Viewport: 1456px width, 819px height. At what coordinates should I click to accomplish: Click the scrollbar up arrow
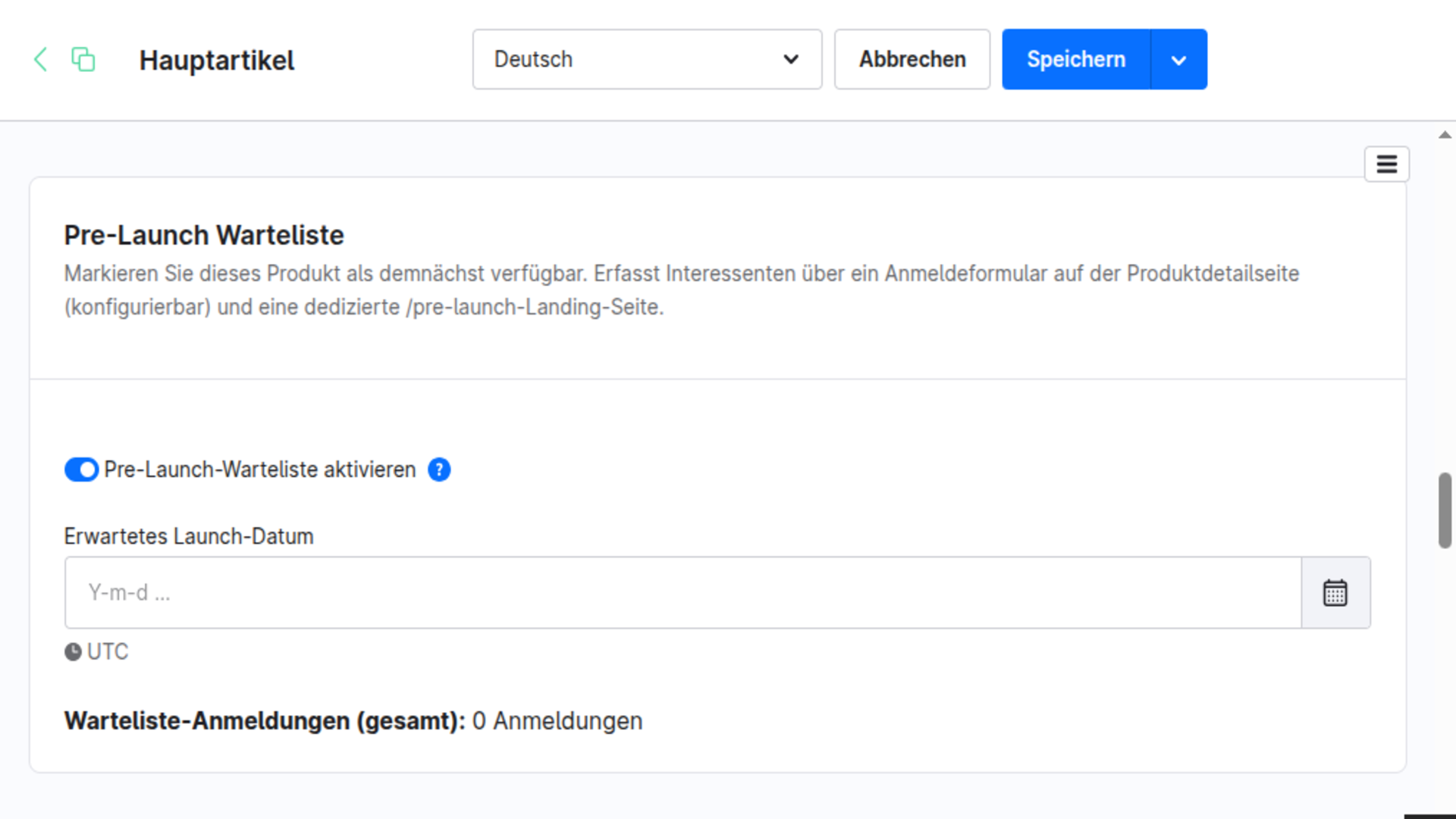[x=1445, y=135]
